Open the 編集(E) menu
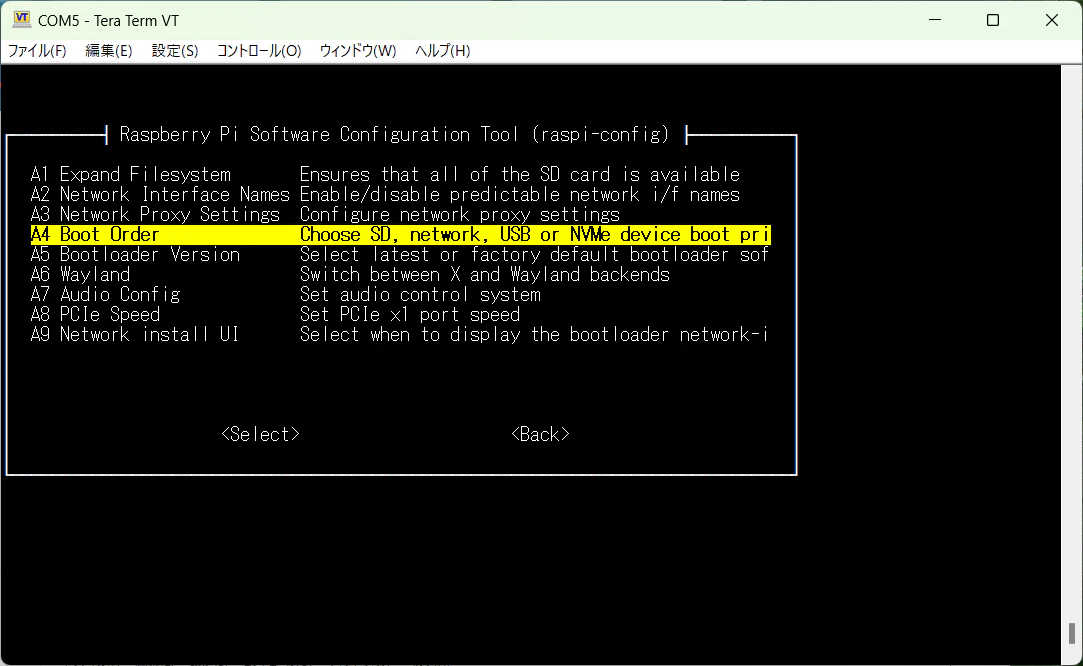1083x666 pixels. [x=108, y=51]
